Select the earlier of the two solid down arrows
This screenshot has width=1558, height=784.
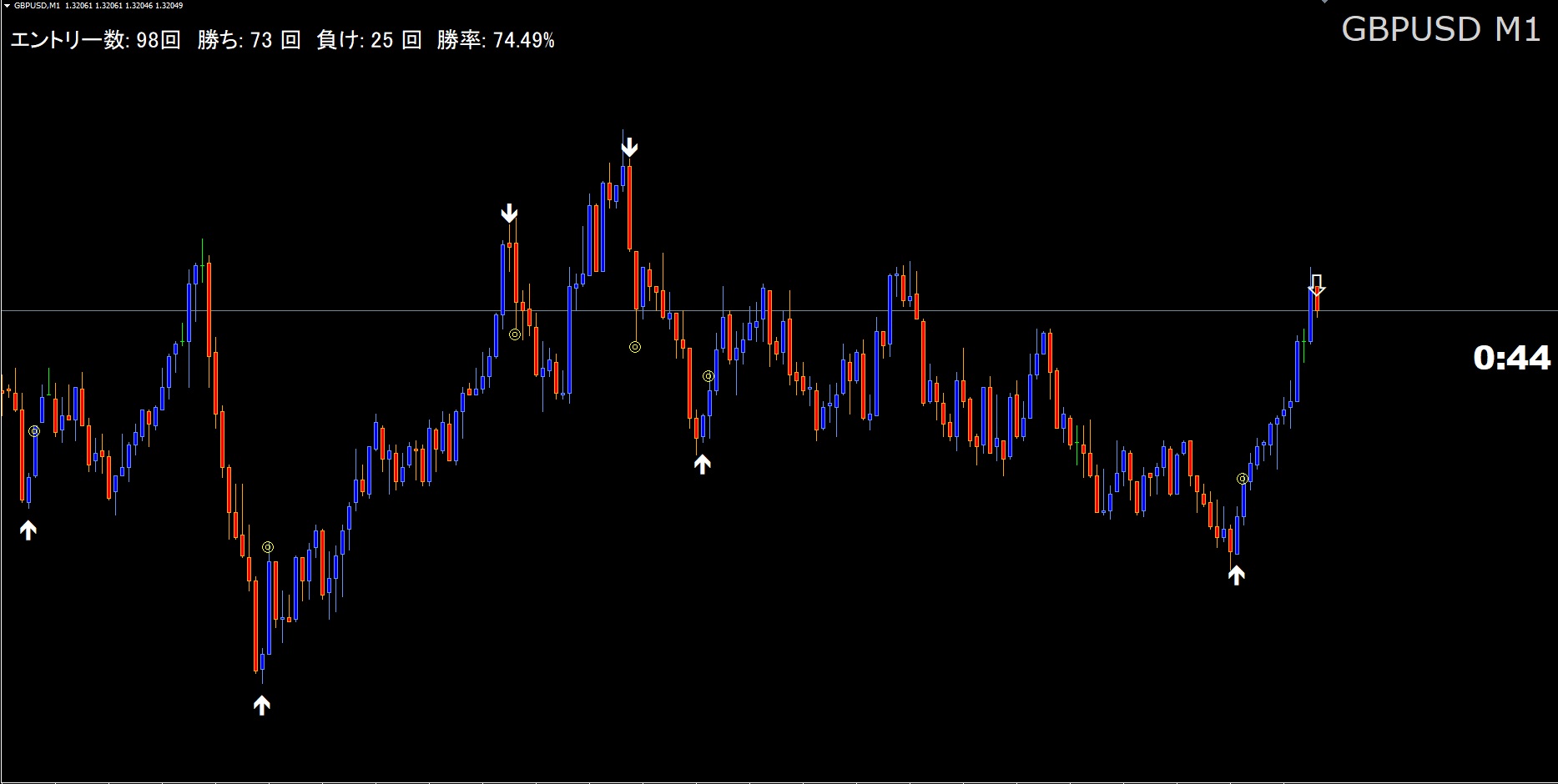click(x=509, y=214)
